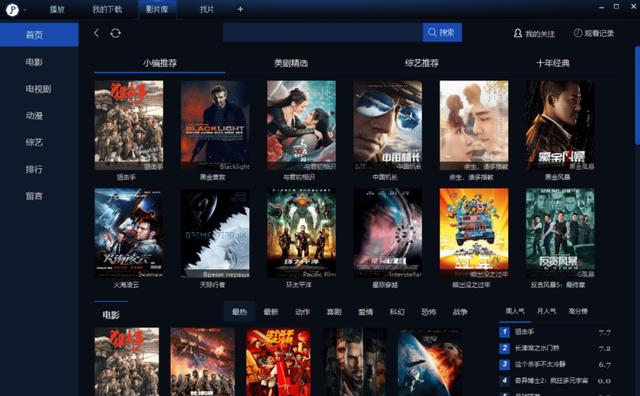Open 电视剧 in the sidebar
The height and width of the screenshot is (396, 640).
pyautogui.click(x=38, y=89)
